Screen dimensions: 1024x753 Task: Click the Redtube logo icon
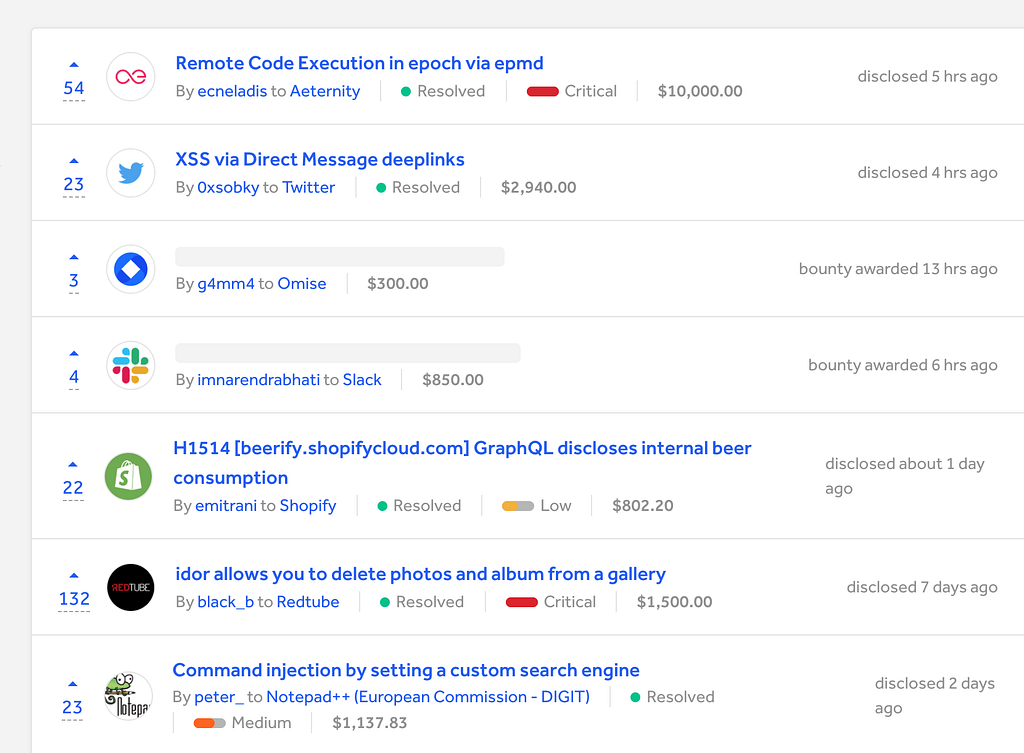[x=130, y=587]
